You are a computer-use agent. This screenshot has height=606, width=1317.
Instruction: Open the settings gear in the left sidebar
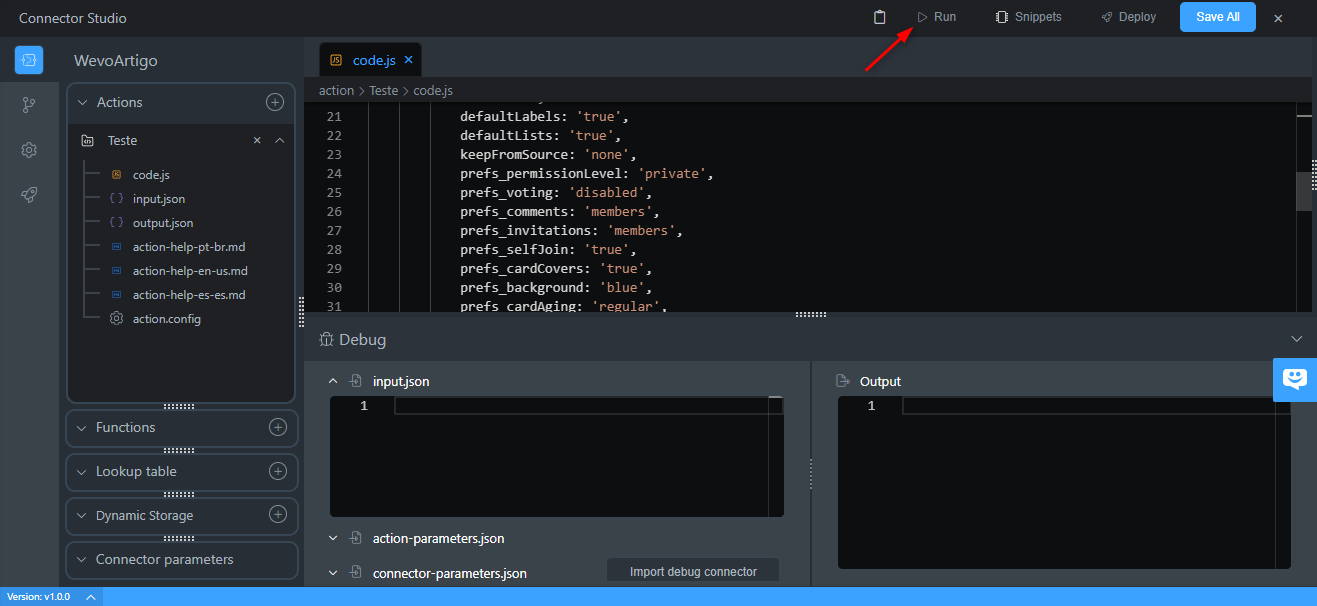pyautogui.click(x=28, y=149)
